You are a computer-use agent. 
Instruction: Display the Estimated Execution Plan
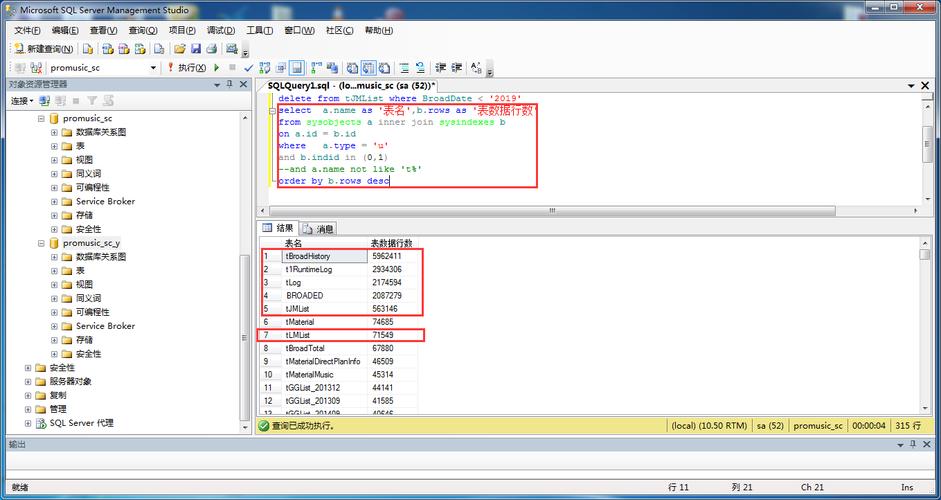(x=265, y=68)
